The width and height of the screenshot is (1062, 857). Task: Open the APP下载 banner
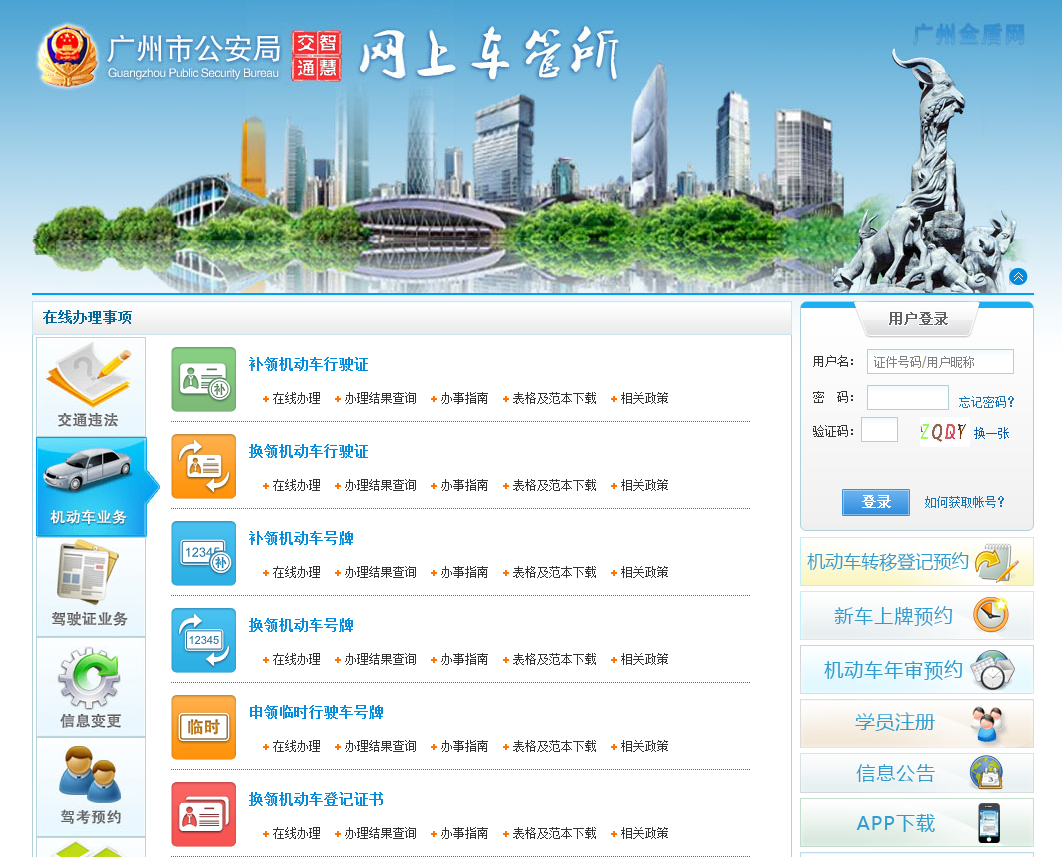[x=916, y=823]
